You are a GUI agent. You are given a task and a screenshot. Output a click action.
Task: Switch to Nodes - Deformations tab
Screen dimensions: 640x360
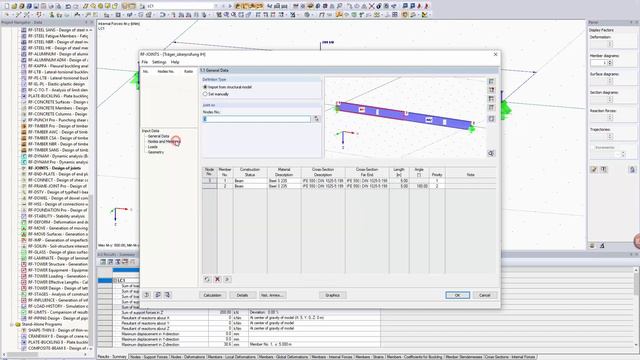pos(188,357)
